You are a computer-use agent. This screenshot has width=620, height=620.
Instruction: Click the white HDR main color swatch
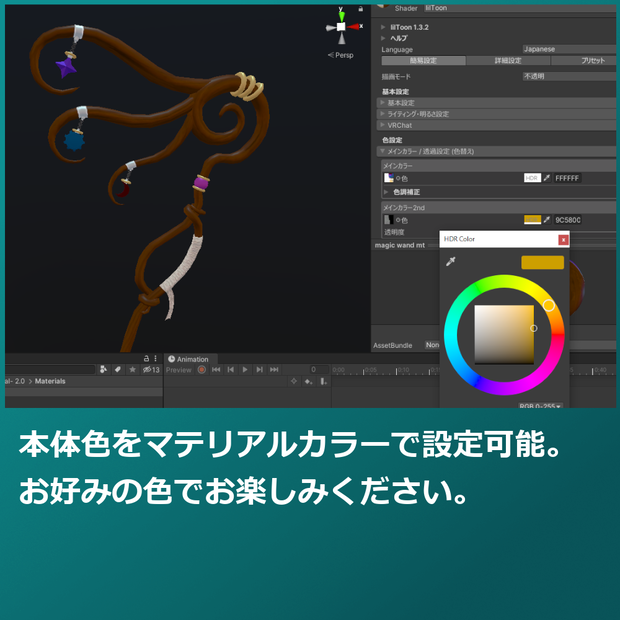tap(532, 178)
